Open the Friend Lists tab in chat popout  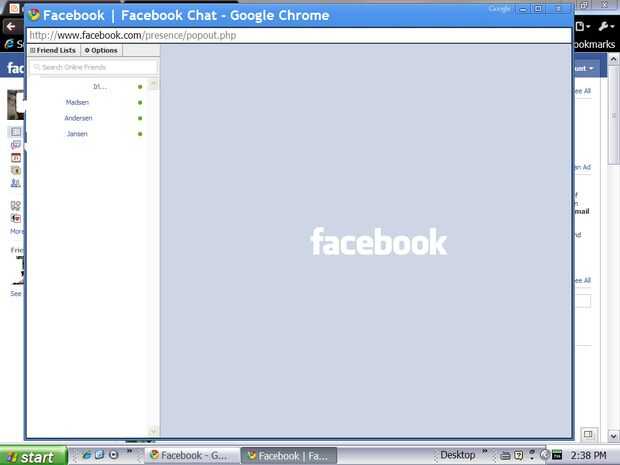pyautogui.click(x=53, y=51)
